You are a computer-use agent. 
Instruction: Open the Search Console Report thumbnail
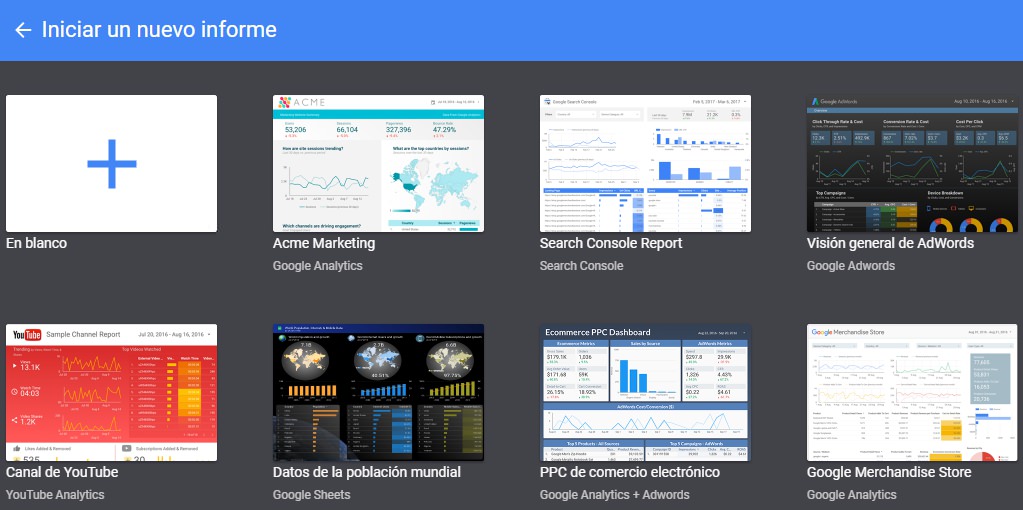tap(645, 164)
